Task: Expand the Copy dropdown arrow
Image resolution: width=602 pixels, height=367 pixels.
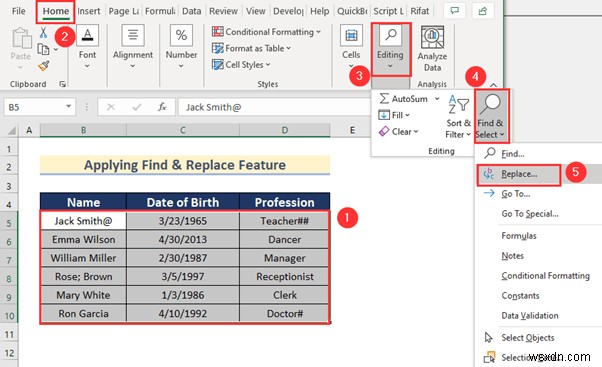Action: 56,50
